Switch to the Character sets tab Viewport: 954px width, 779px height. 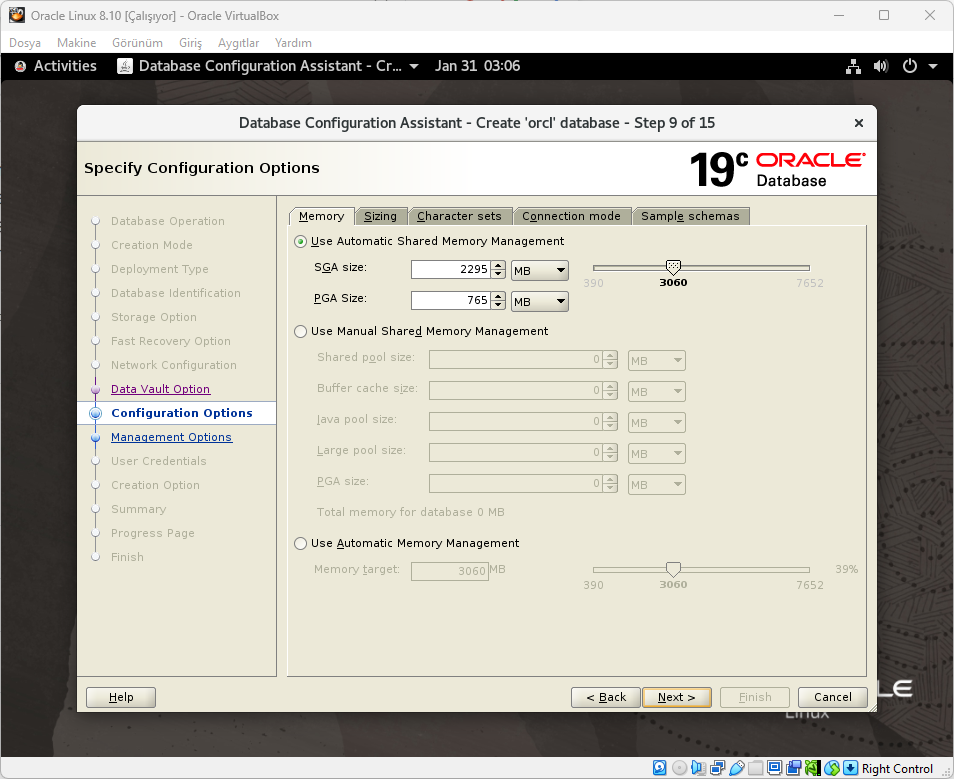(459, 216)
